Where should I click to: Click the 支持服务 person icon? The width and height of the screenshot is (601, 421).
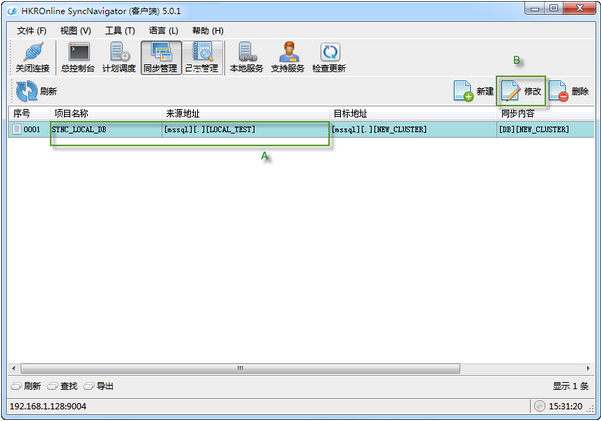(x=289, y=52)
